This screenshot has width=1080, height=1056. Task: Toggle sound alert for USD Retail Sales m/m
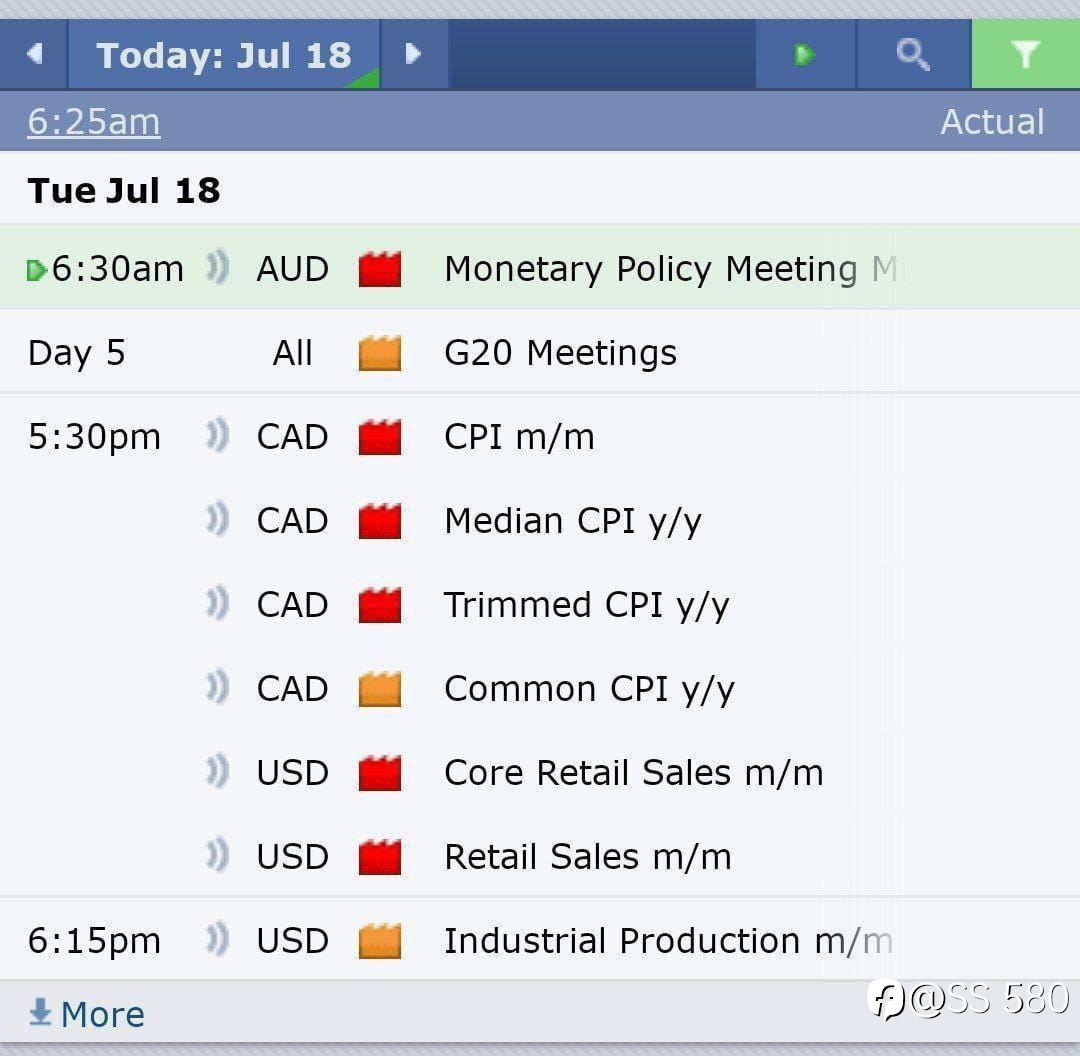pos(217,856)
